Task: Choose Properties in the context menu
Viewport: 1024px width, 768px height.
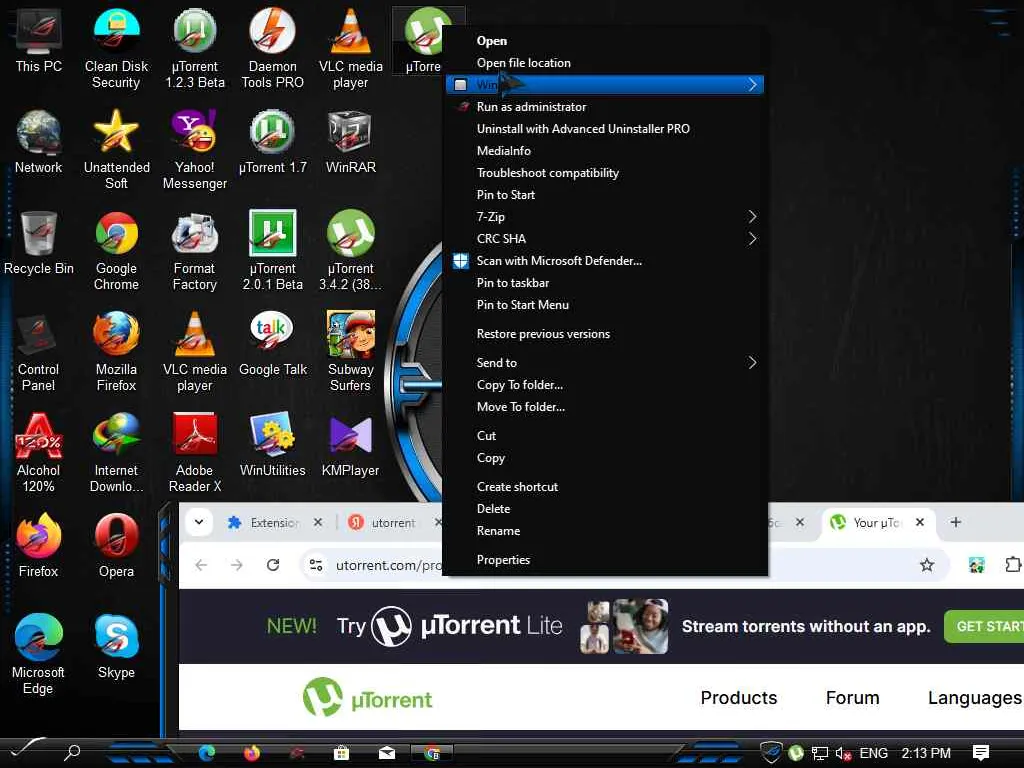Action: pos(605,560)
